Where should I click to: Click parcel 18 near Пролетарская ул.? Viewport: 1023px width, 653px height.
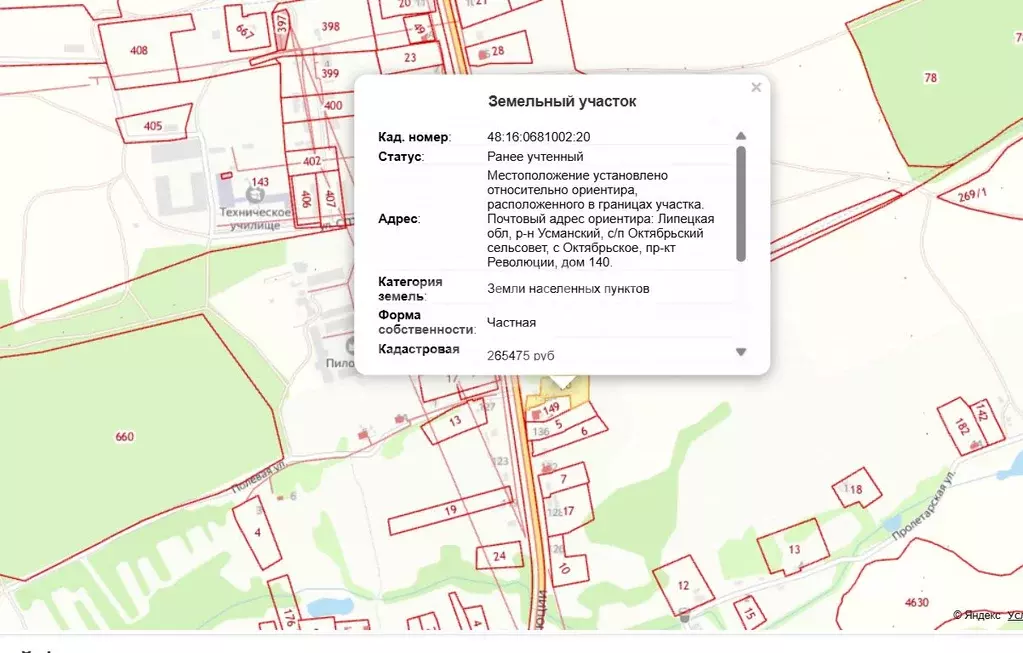point(856,489)
